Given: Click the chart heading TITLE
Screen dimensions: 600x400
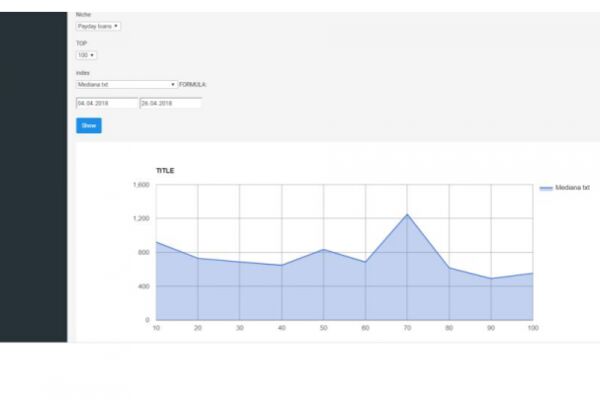Looking at the screenshot, I should 165,171.
